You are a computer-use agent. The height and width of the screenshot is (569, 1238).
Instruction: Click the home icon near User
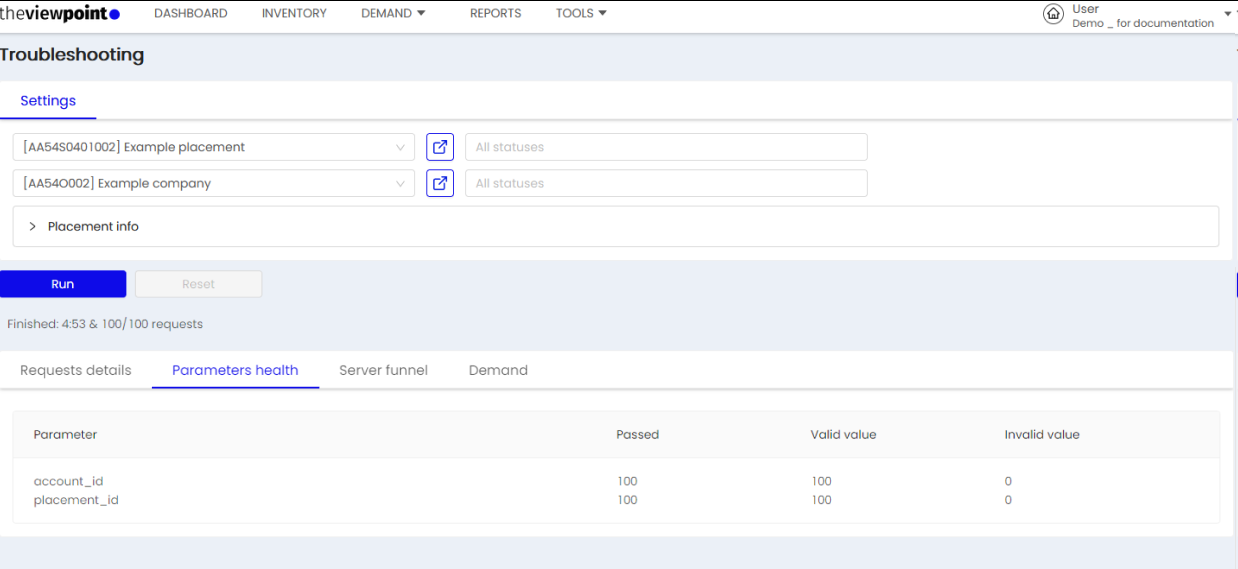pyautogui.click(x=1053, y=14)
